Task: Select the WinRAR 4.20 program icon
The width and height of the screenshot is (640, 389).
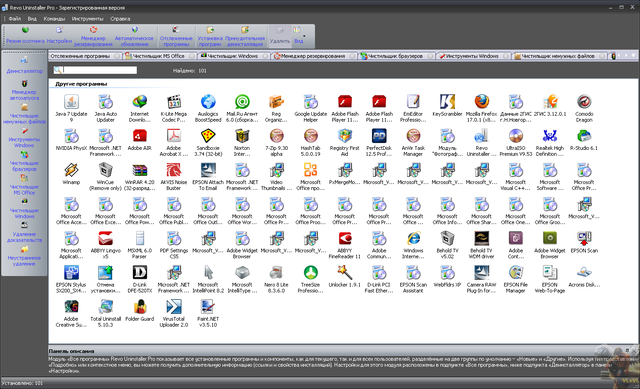Action: pyautogui.click(x=140, y=176)
